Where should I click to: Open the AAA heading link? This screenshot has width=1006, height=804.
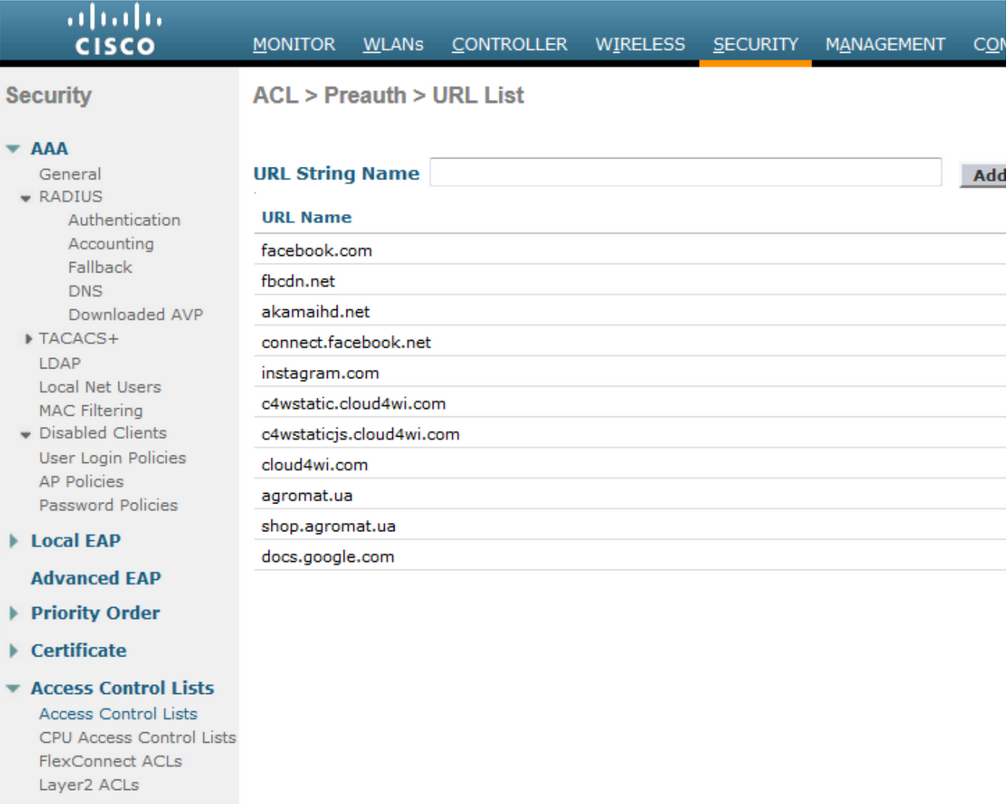[x=49, y=148]
